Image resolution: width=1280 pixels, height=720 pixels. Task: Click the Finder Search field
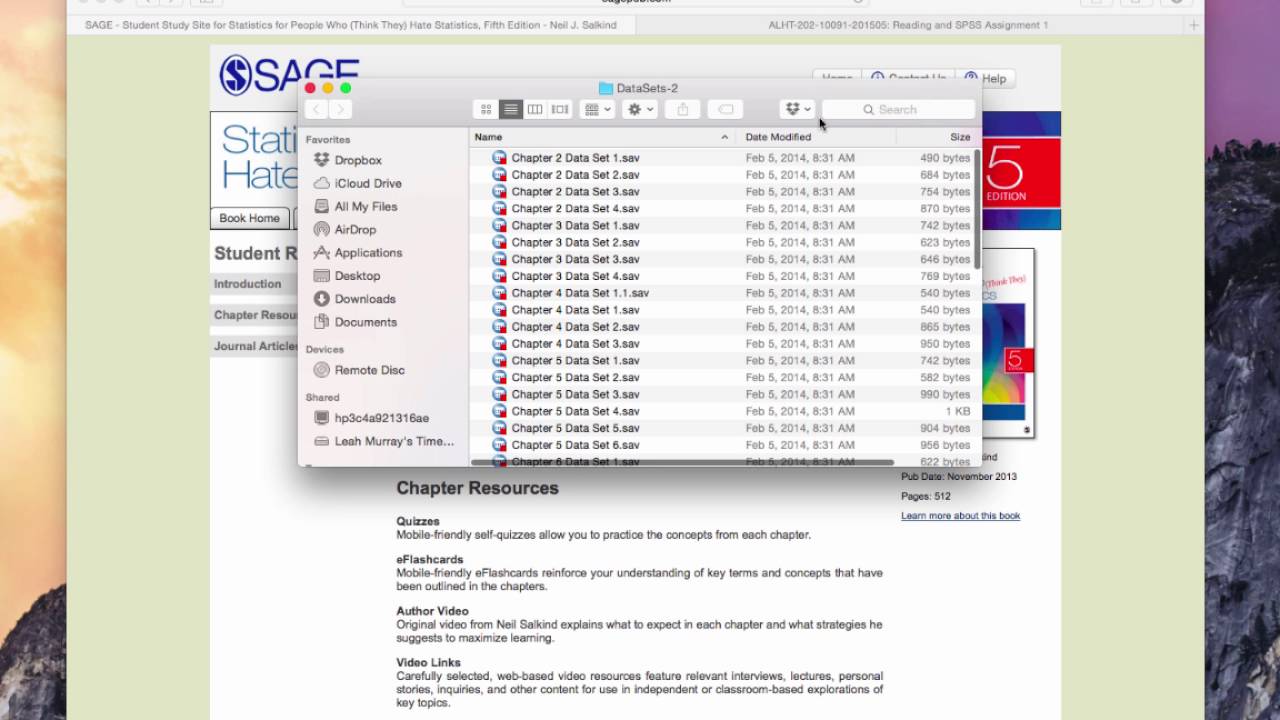pos(898,109)
